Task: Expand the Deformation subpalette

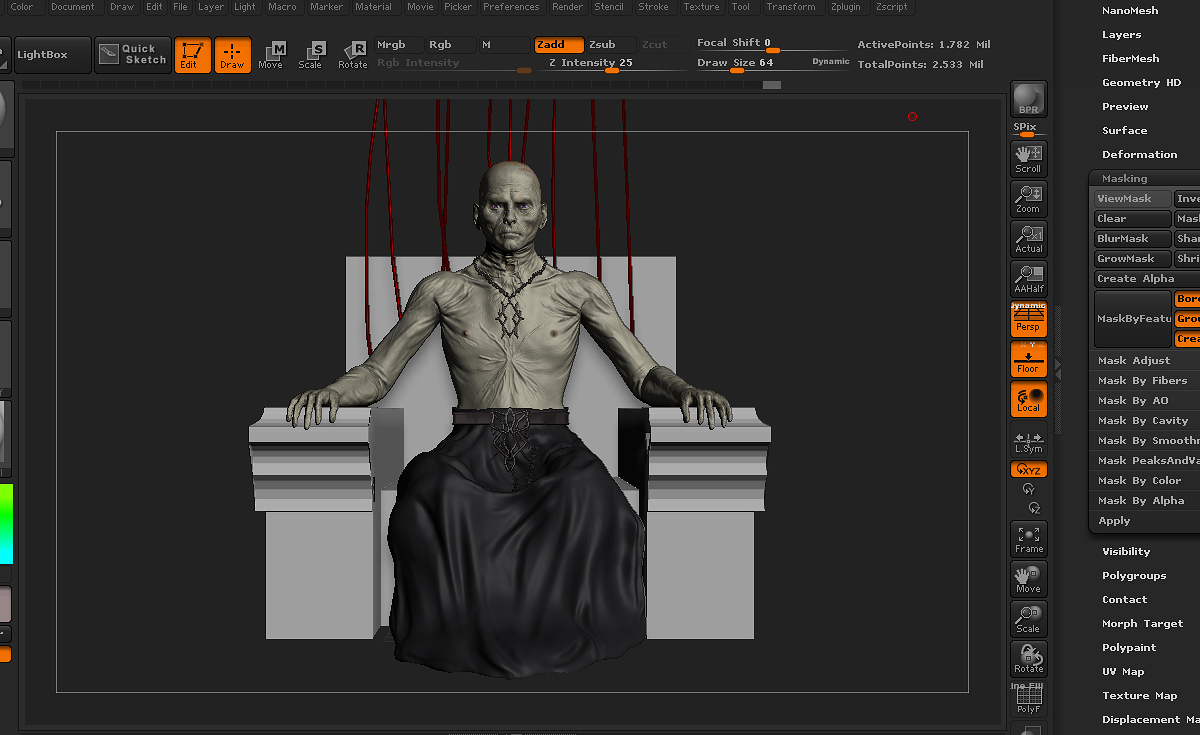Action: click(1139, 155)
